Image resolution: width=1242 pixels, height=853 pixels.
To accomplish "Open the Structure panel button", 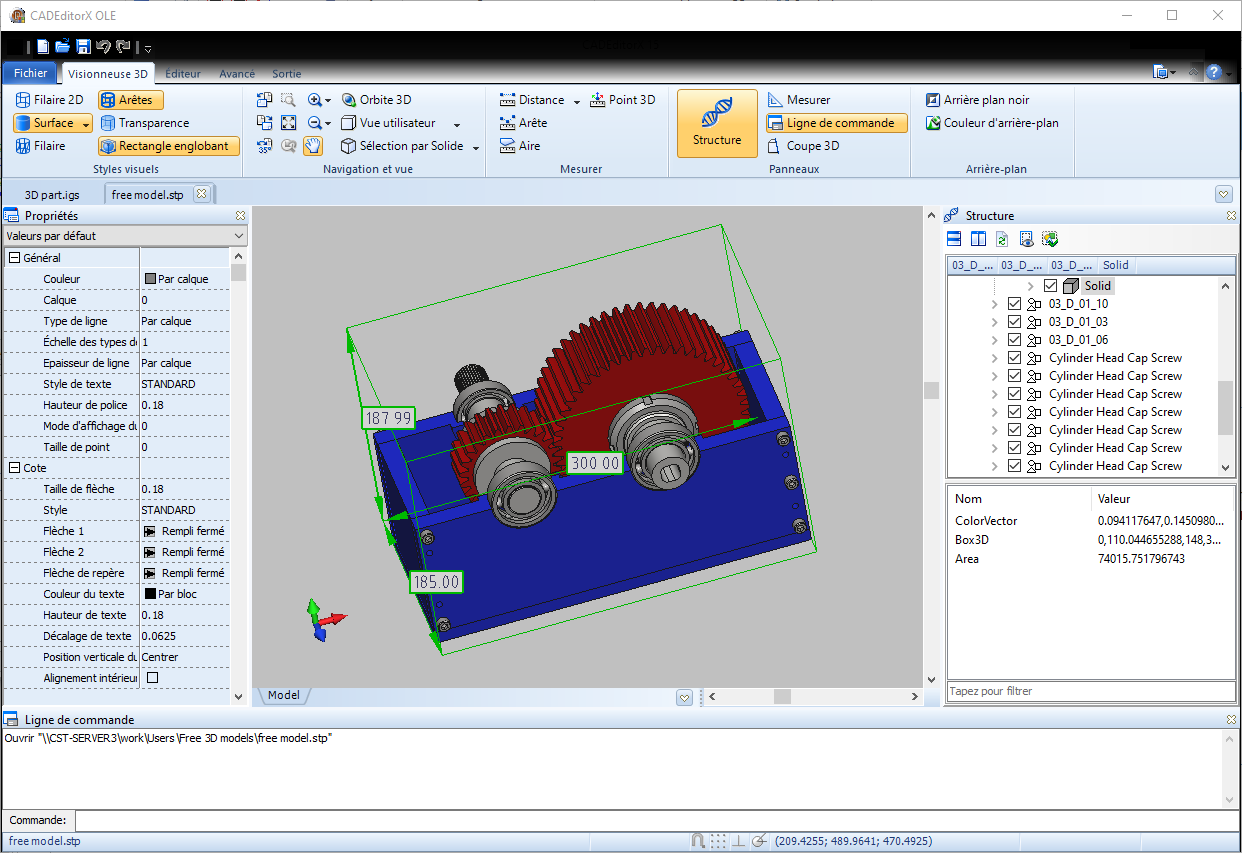I will click(x=716, y=123).
